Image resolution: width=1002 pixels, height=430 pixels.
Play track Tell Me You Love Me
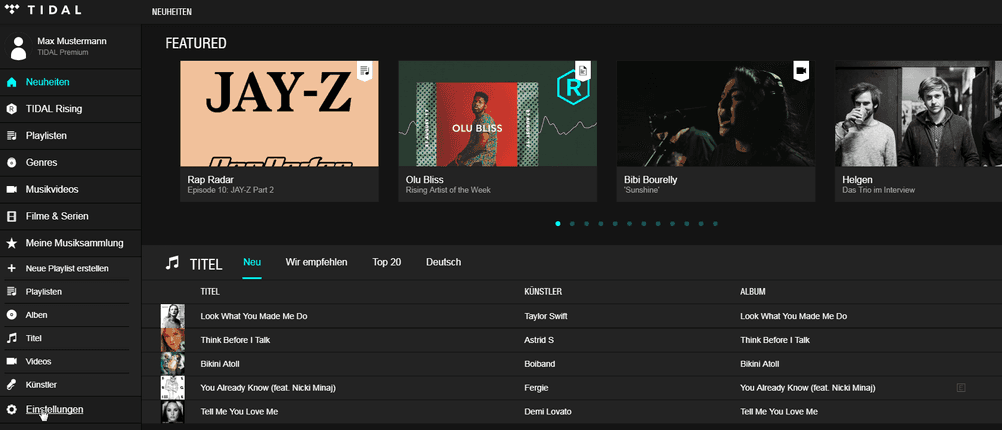click(x=239, y=412)
